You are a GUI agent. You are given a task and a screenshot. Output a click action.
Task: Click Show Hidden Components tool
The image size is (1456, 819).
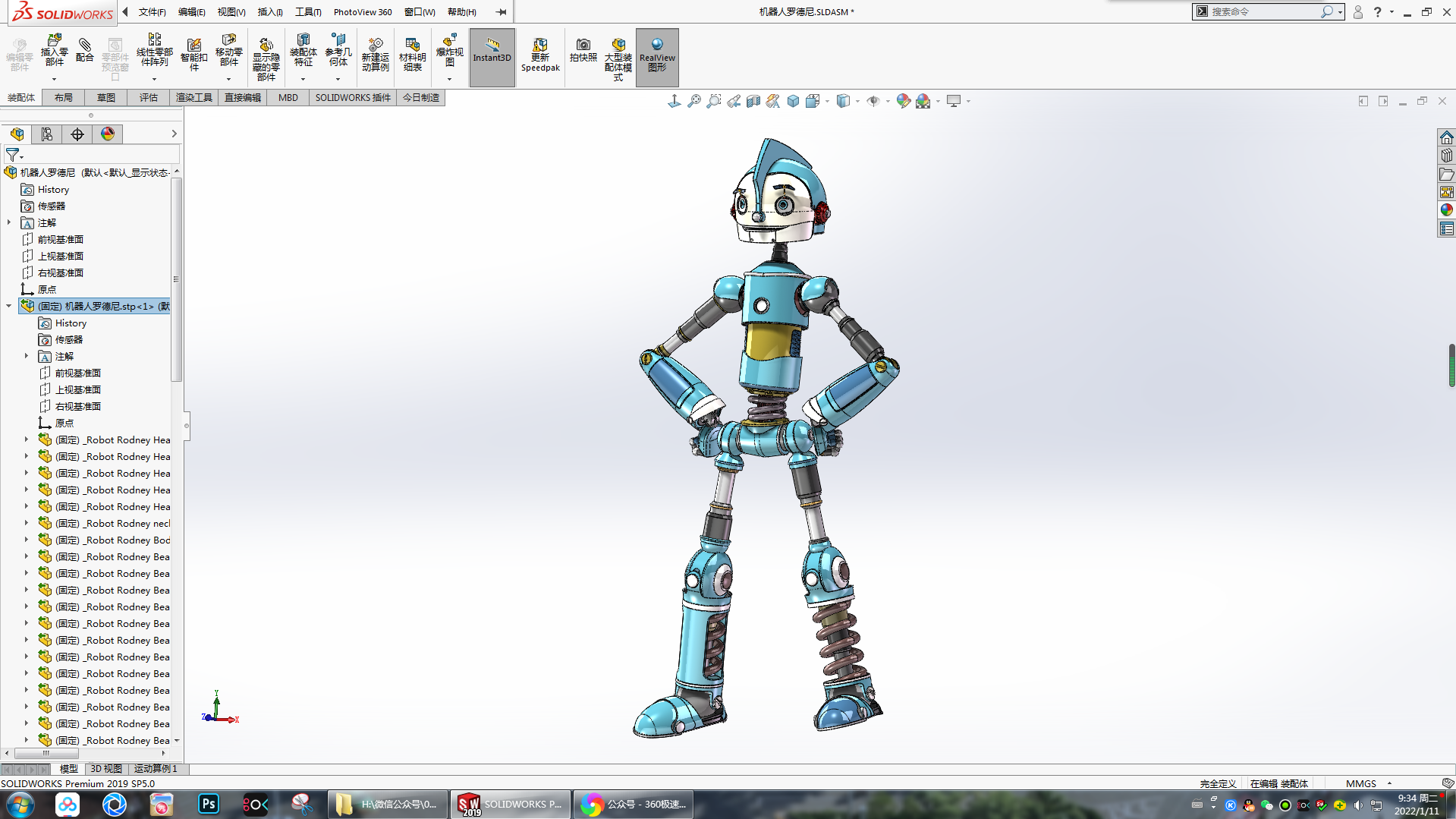pyautogui.click(x=266, y=58)
